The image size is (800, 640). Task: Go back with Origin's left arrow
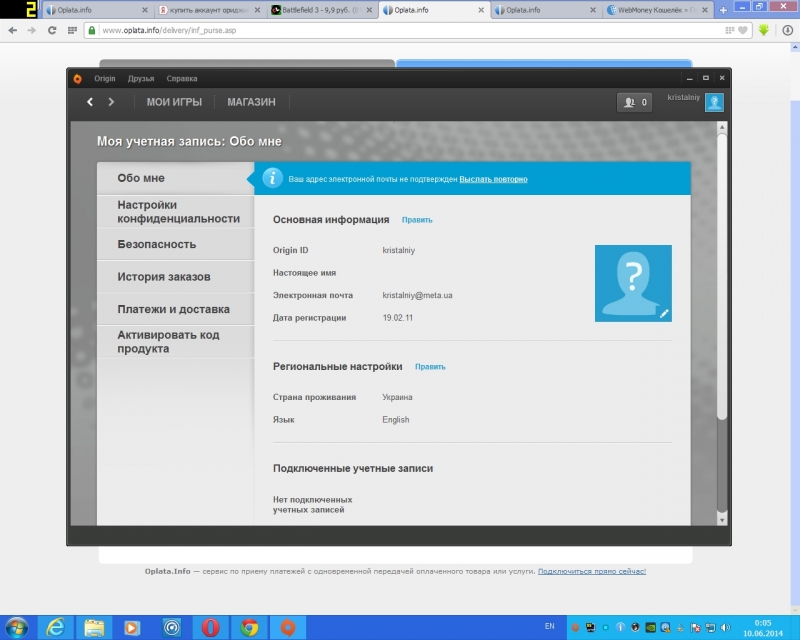click(x=90, y=102)
